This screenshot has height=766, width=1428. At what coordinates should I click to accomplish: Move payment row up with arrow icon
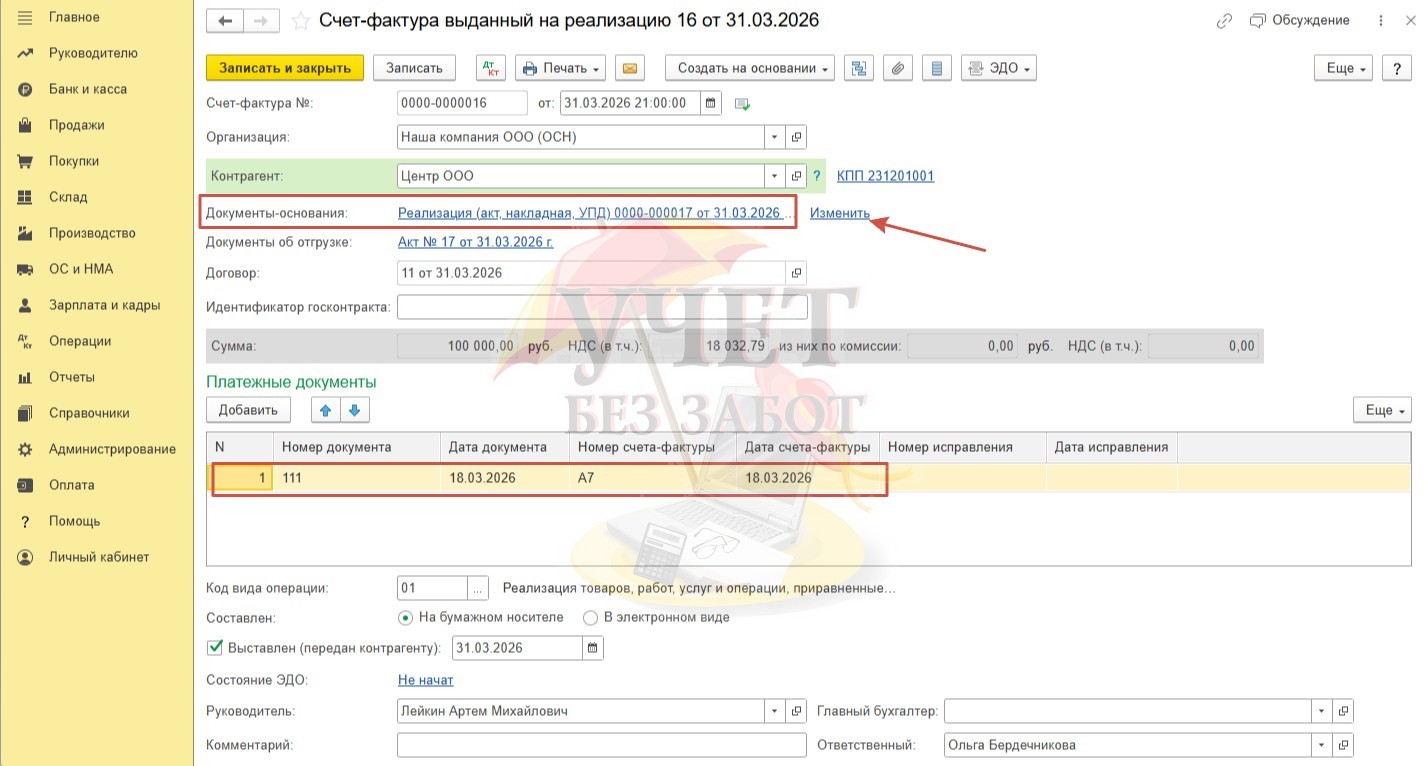325,410
